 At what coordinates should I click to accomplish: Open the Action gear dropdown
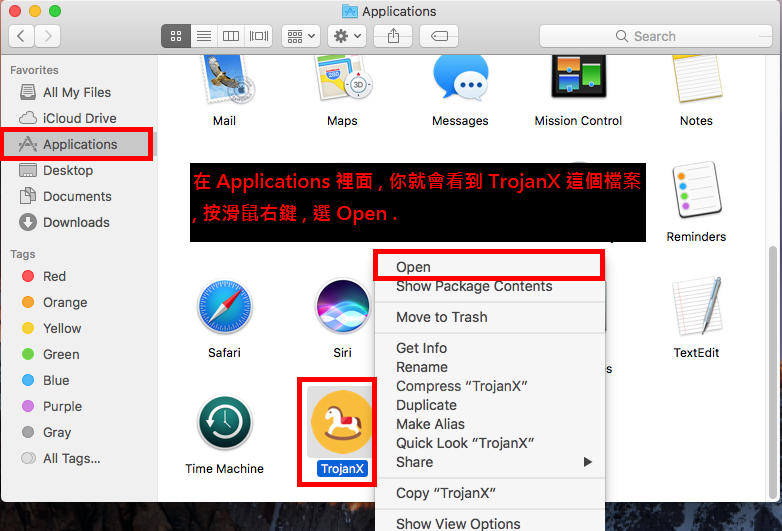[347, 36]
